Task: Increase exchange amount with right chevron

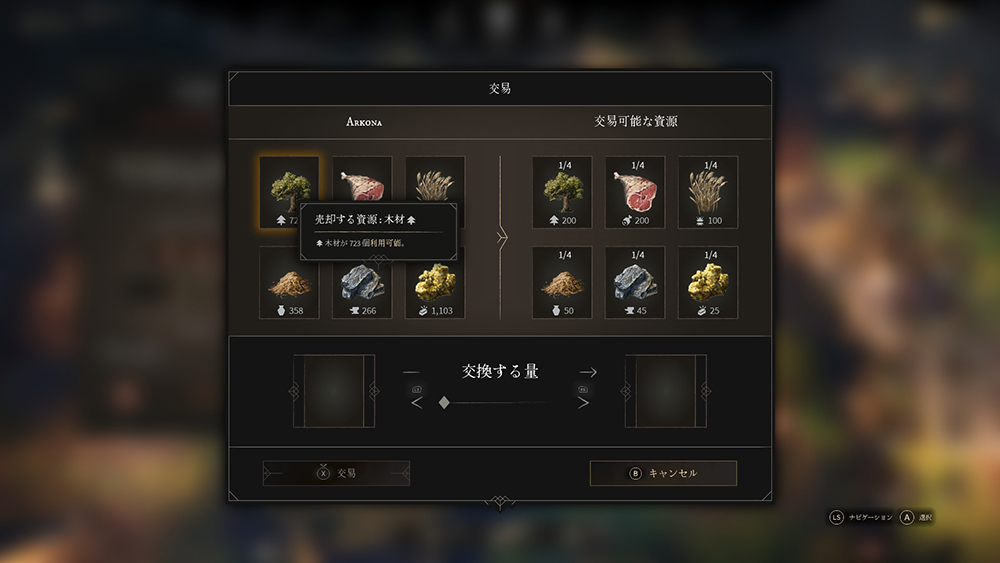Action: (x=583, y=402)
